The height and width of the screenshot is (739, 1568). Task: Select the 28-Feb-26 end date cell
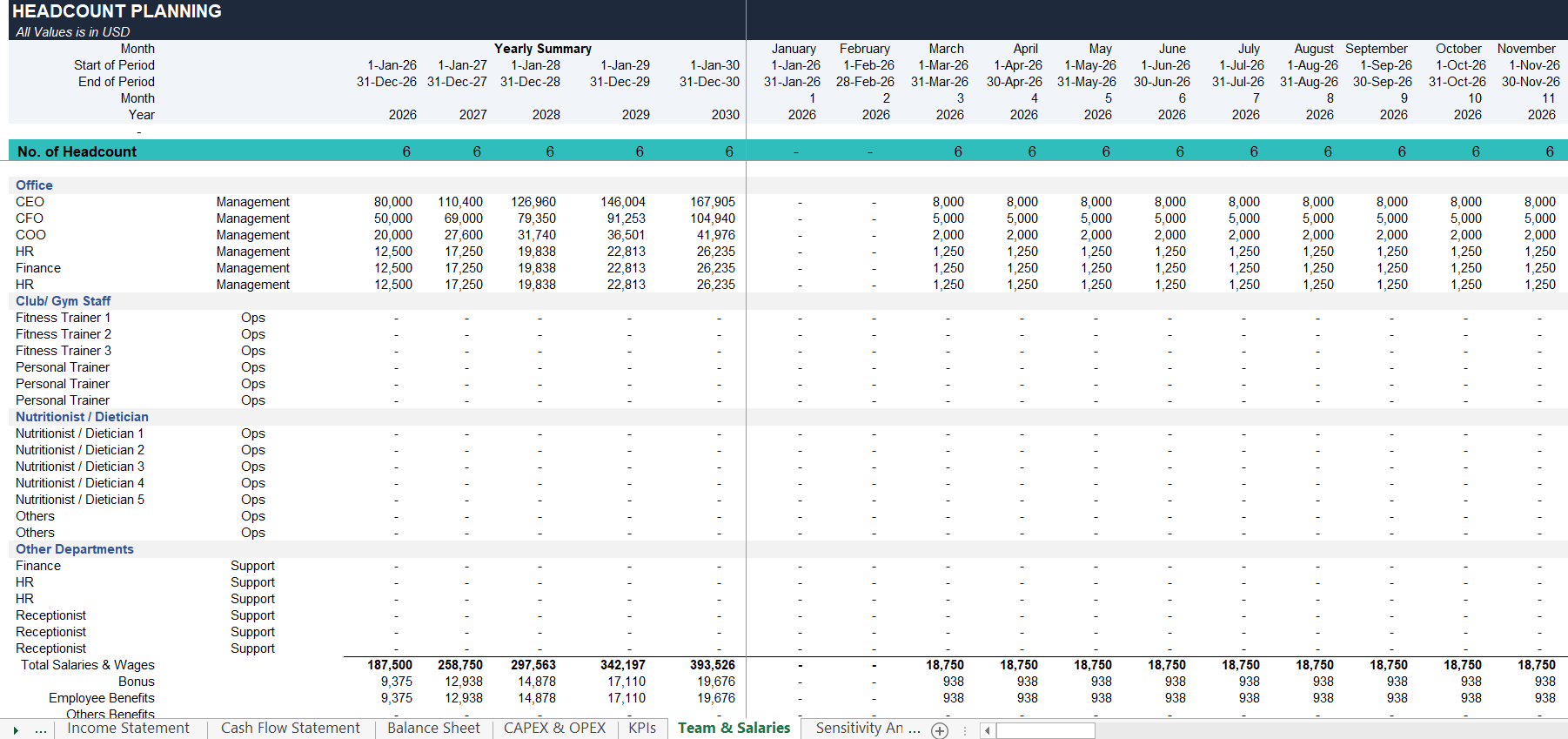tap(865, 82)
